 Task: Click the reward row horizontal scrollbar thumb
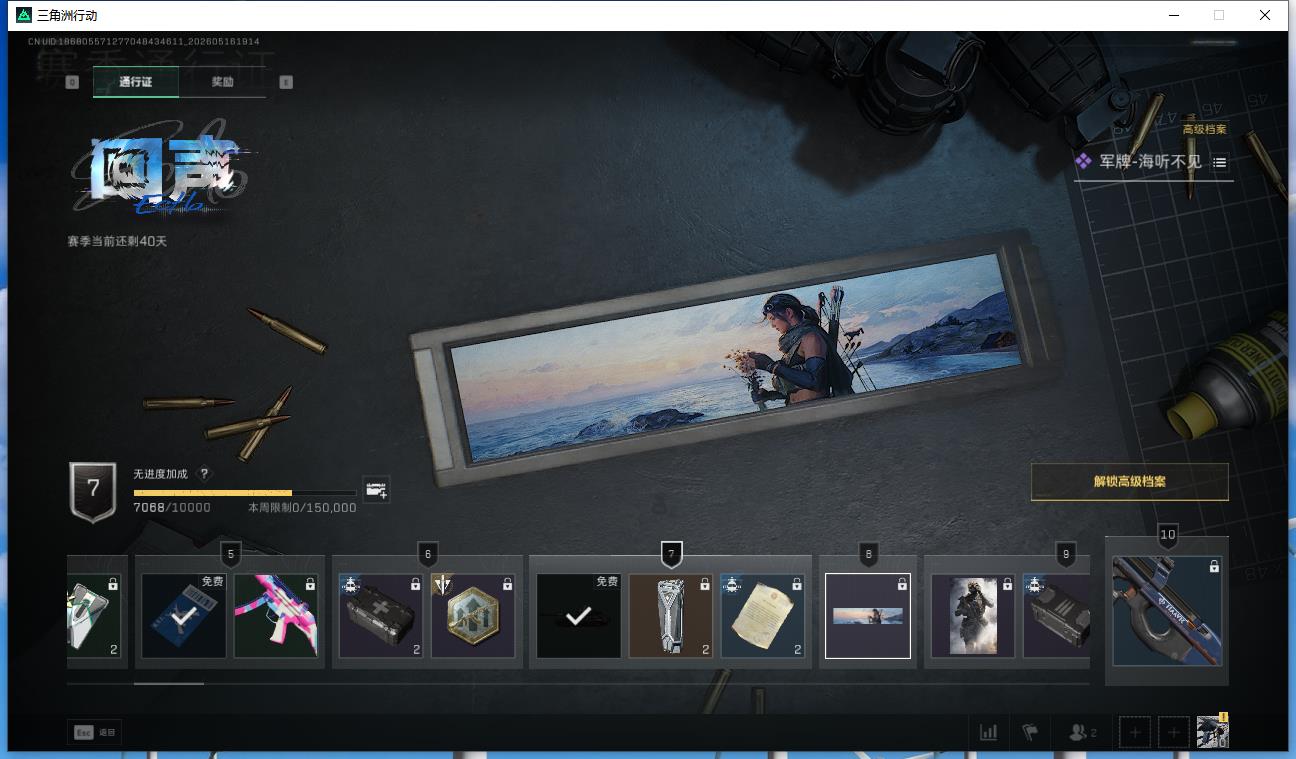point(169,684)
